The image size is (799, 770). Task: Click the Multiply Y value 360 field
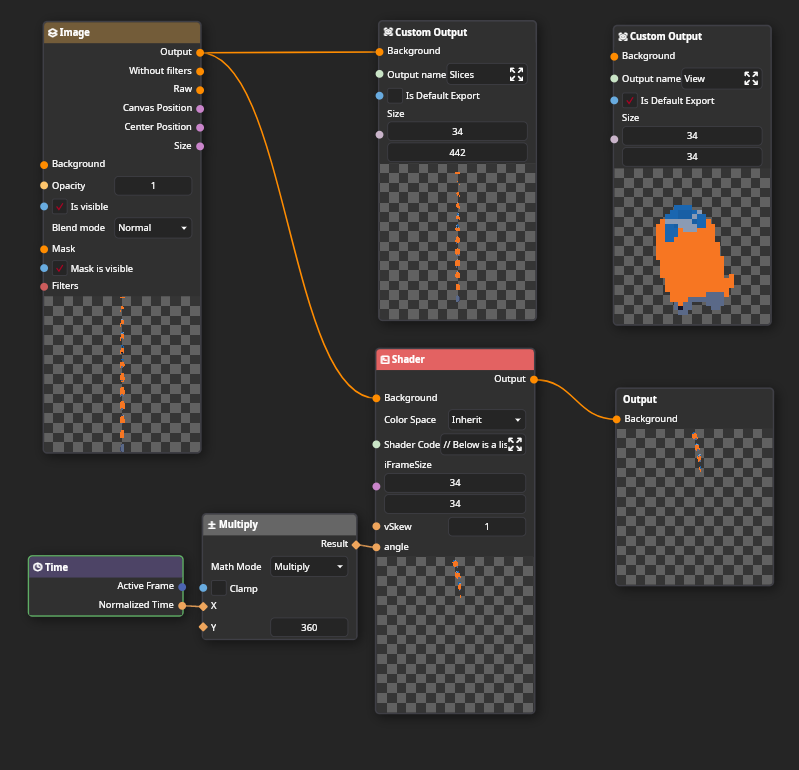pos(309,628)
